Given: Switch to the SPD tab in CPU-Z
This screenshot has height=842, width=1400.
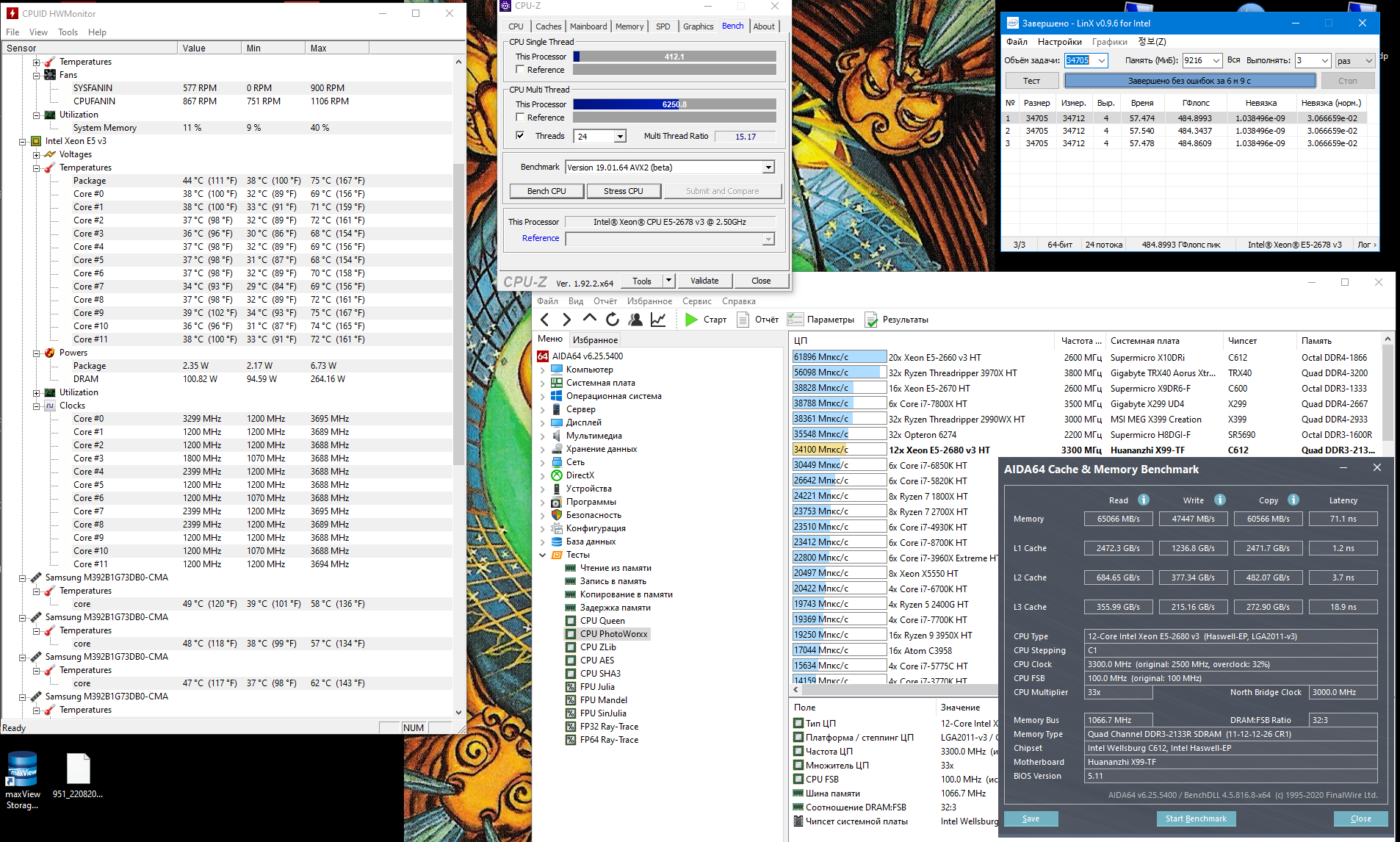Looking at the screenshot, I should tap(663, 26).
